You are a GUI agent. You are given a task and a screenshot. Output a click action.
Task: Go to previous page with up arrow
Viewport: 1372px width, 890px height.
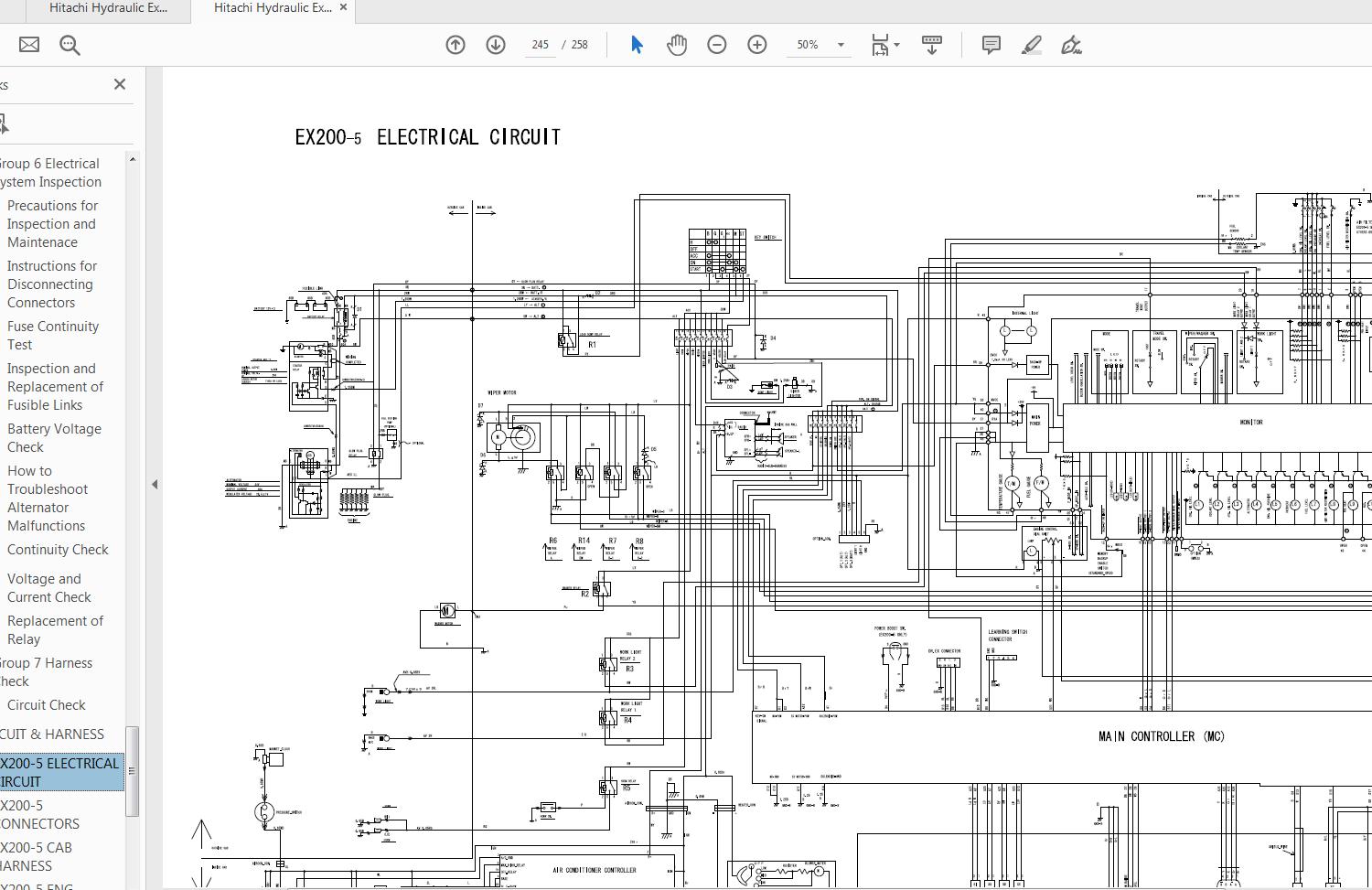pyautogui.click(x=456, y=45)
